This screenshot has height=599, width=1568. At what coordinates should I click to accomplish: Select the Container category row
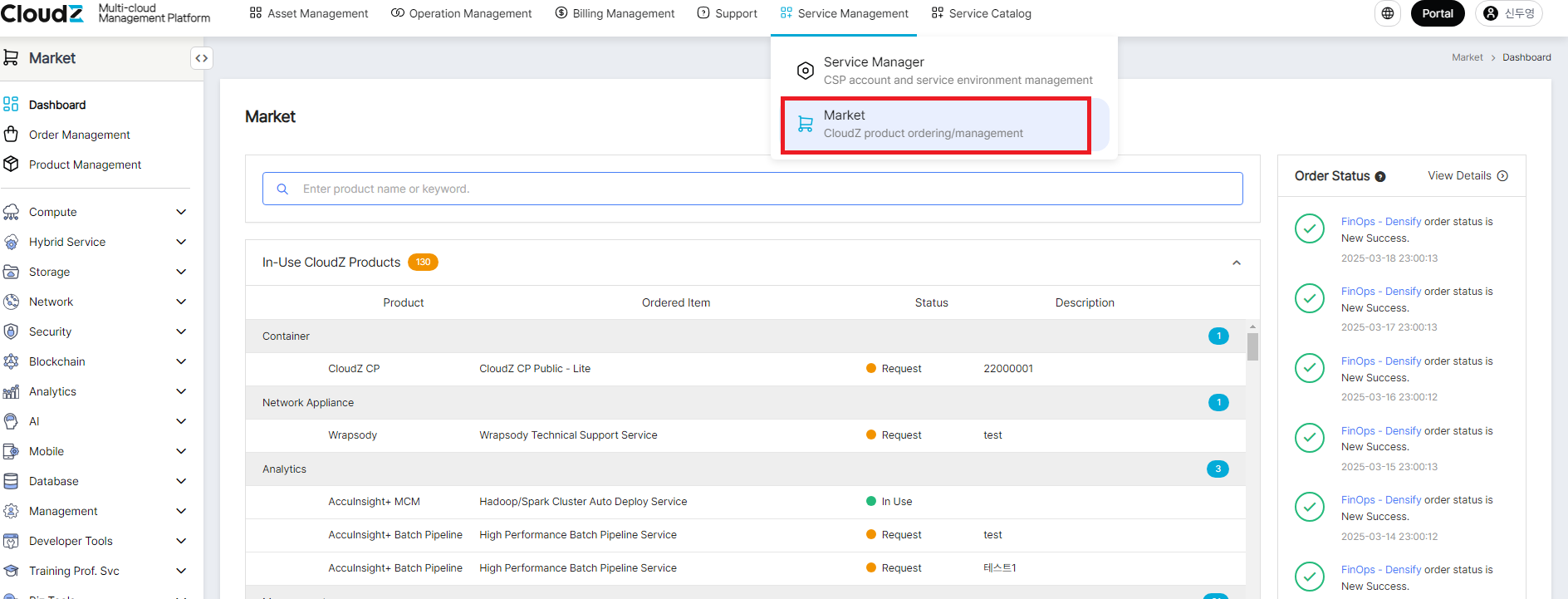pyautogui.click(x=746, y=336)
